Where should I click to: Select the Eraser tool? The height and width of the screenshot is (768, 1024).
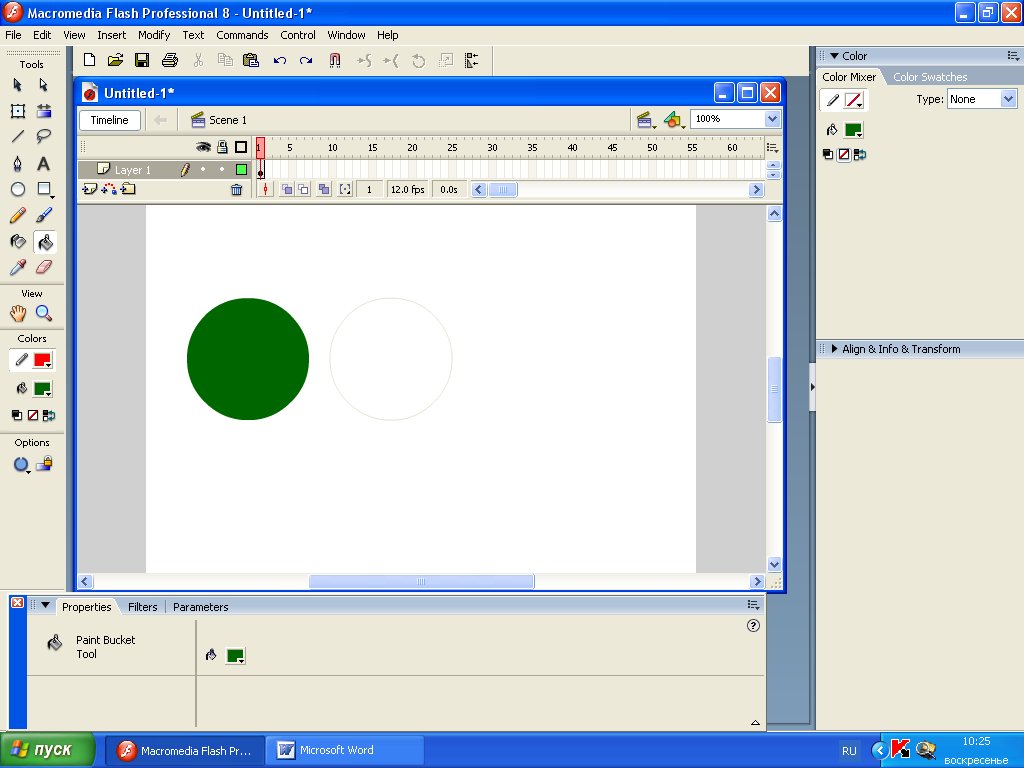pyautogui.click(x=44, y=267)
